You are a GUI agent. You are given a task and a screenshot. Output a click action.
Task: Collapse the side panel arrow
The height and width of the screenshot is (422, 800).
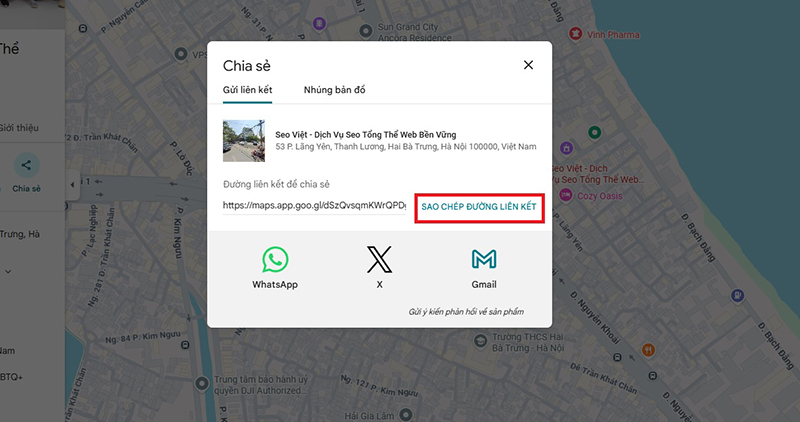72,184
